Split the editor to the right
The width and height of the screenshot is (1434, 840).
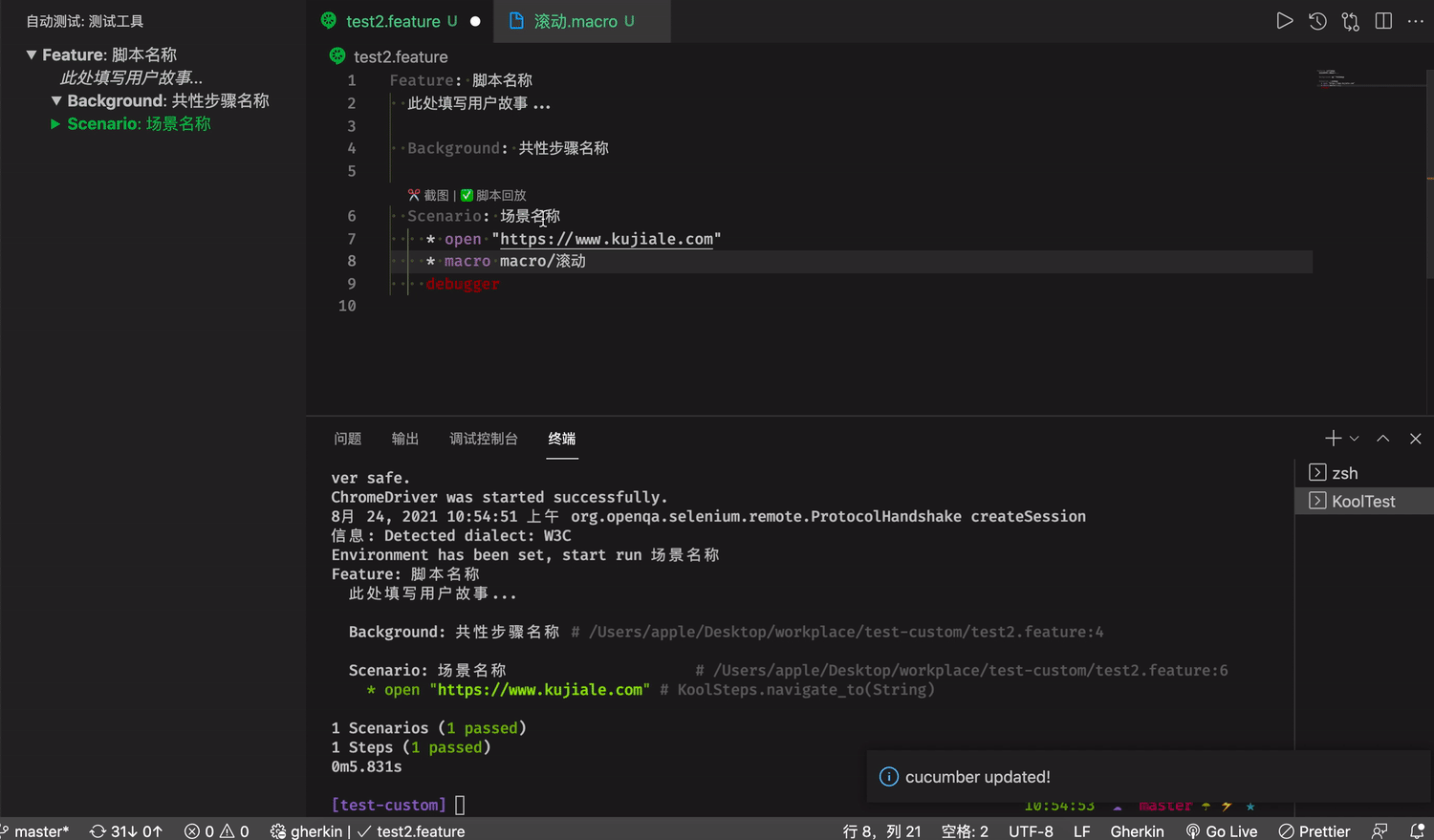pyautogui.click(x=1383, y=21)
